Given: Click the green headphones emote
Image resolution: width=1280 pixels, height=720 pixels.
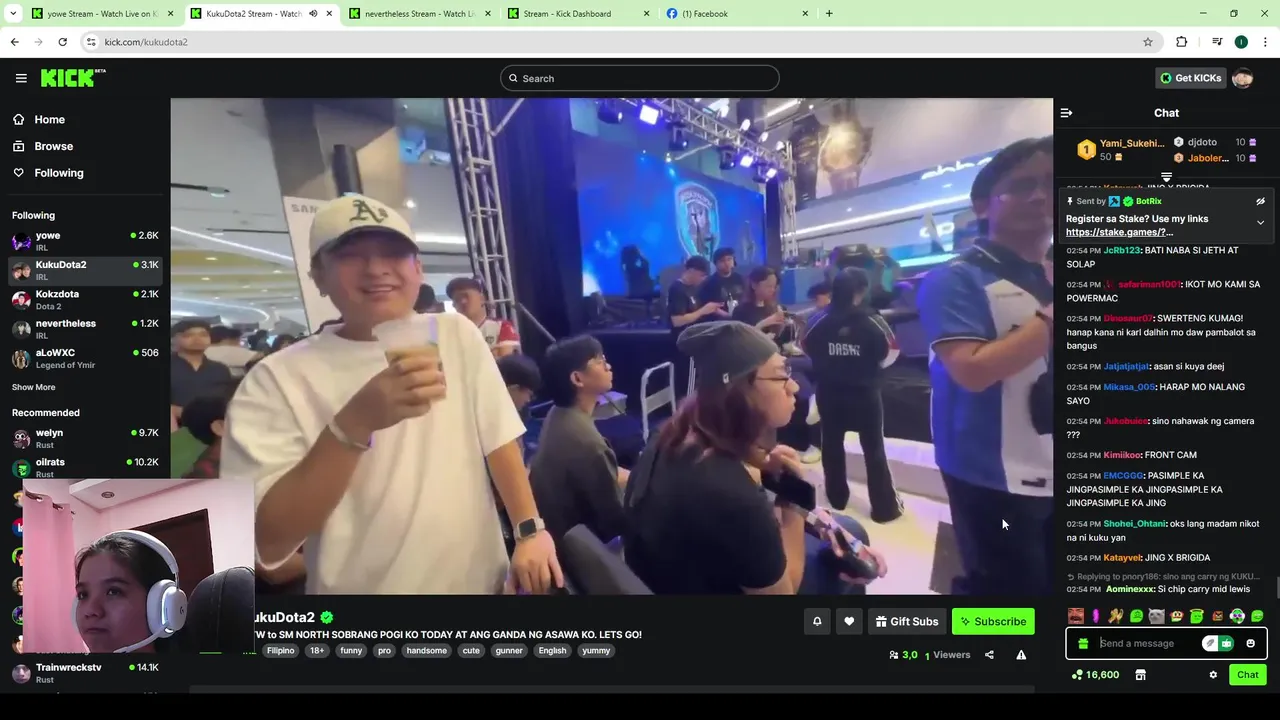Looking at the screenshot, I should pyautogui.click(x=1237, y=616).
